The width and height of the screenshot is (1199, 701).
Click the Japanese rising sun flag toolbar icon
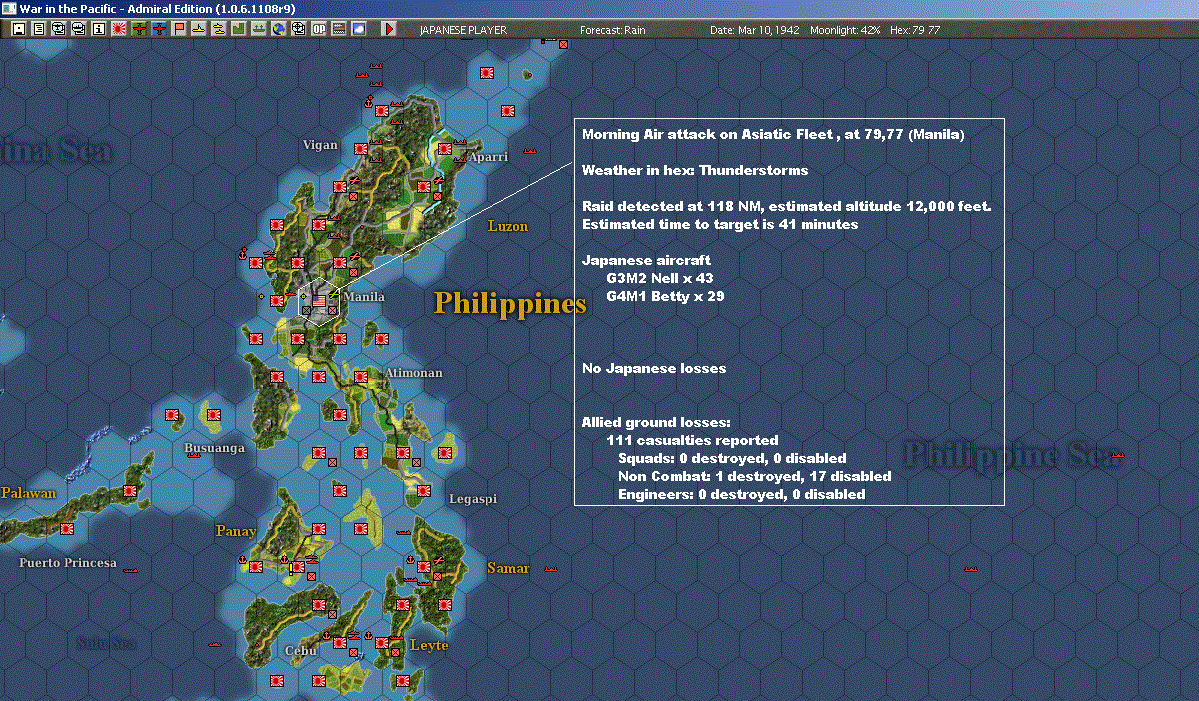[x=119, y=29]
